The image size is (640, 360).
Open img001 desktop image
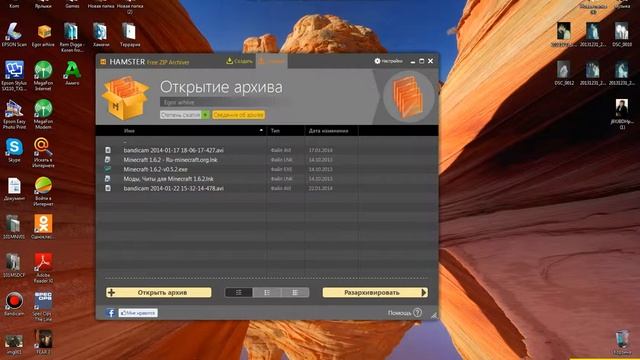[x=14, y=345]
